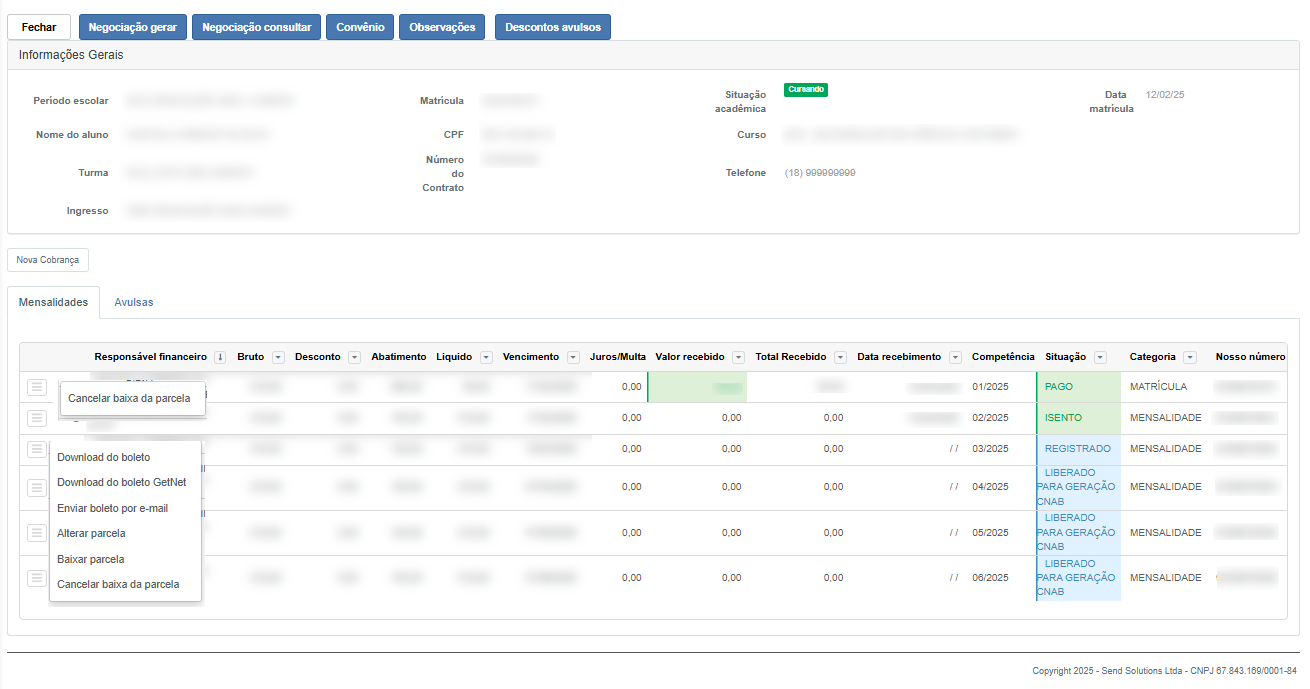1310x689 pixels.
Task: Sort by Responsável financeiro using arrow icon
Action: coord(220,357)
